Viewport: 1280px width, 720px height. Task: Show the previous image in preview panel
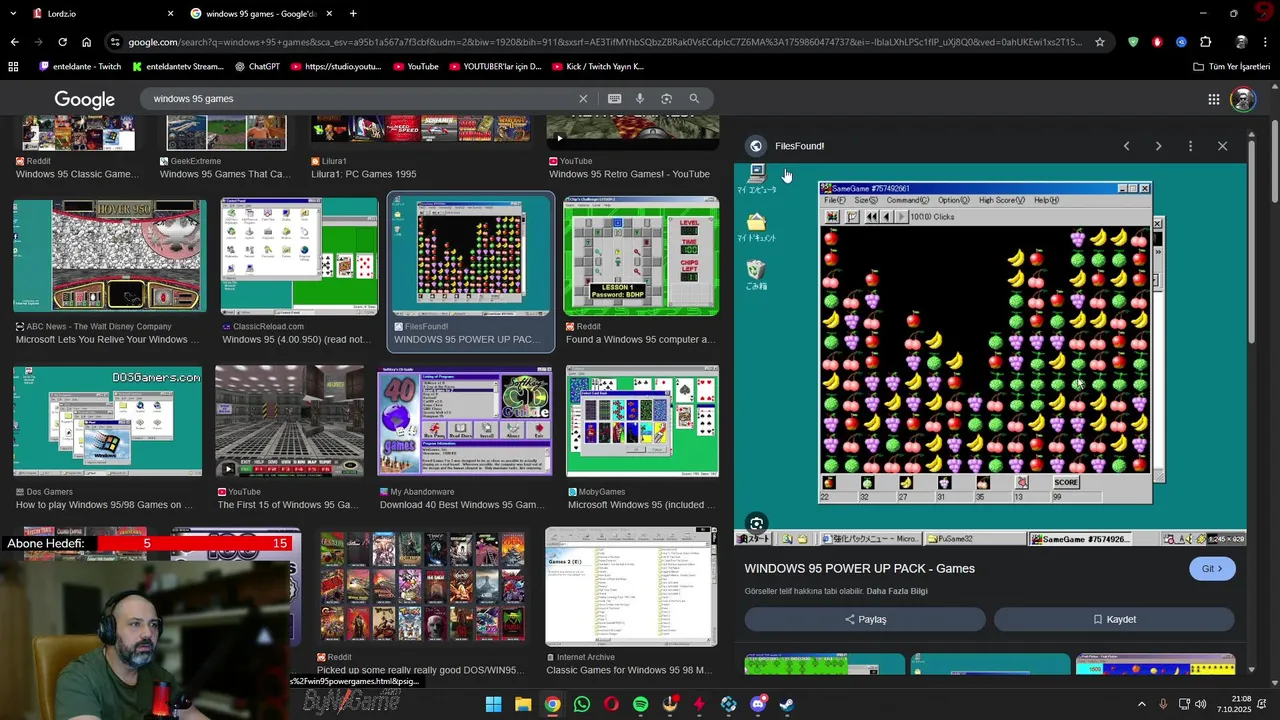tap(1126, 146)
